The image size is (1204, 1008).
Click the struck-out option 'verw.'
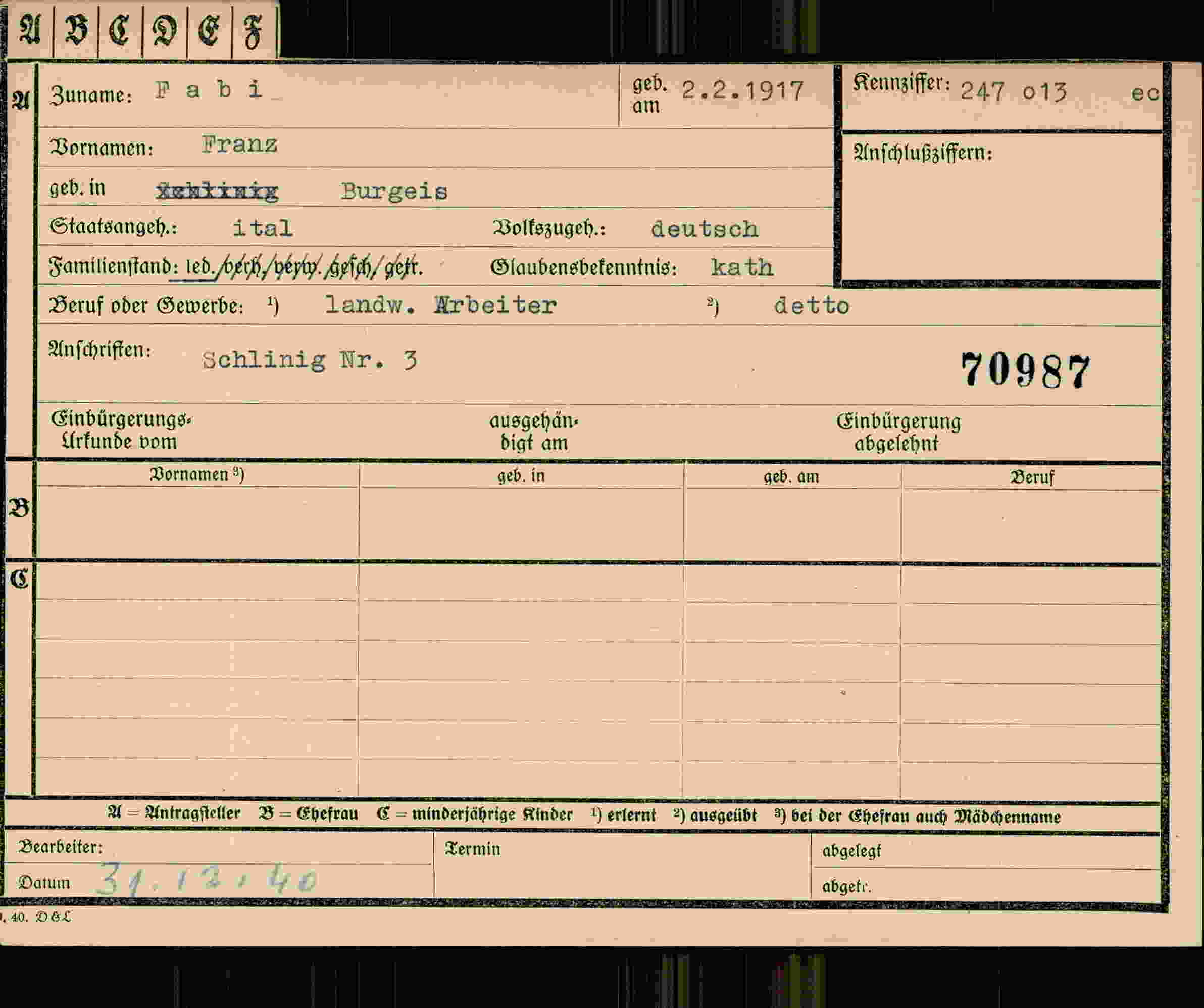298,268
